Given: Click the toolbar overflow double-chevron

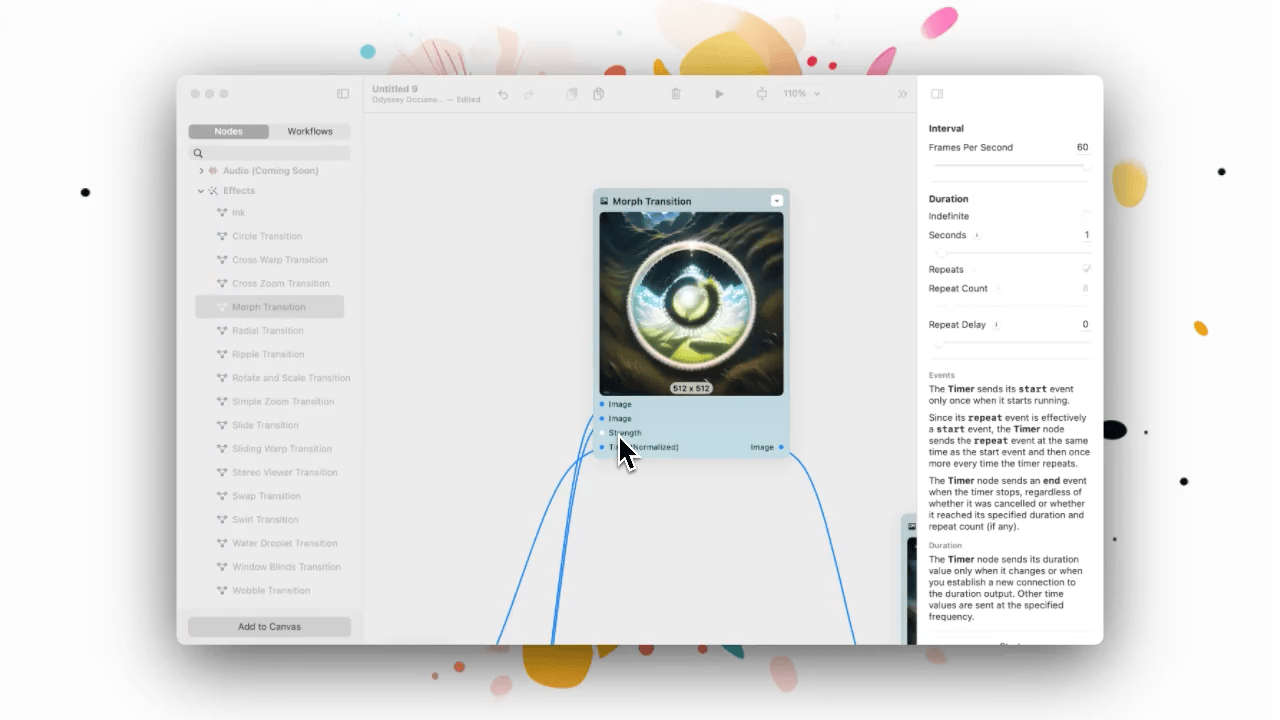Looking at the screenshot, I should coord(902,94).
